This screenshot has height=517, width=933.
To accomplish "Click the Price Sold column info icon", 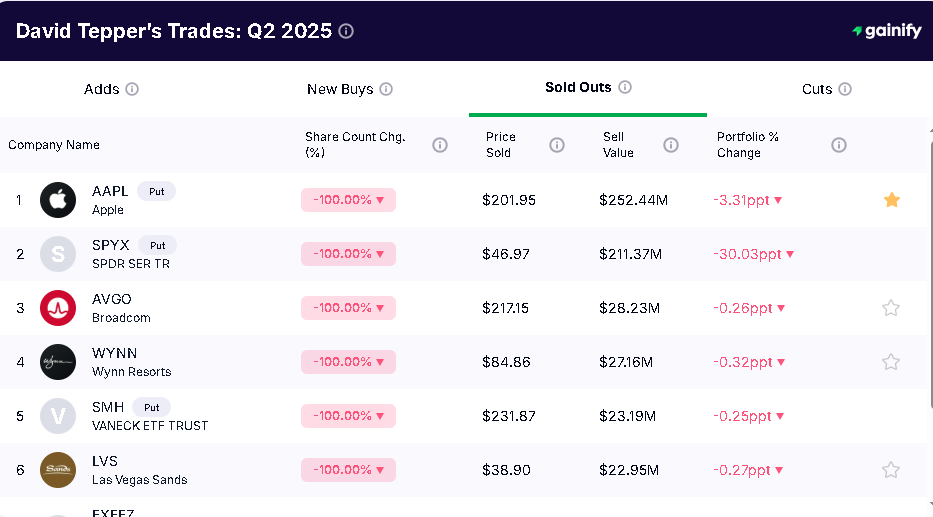I will tap(557, 145).
